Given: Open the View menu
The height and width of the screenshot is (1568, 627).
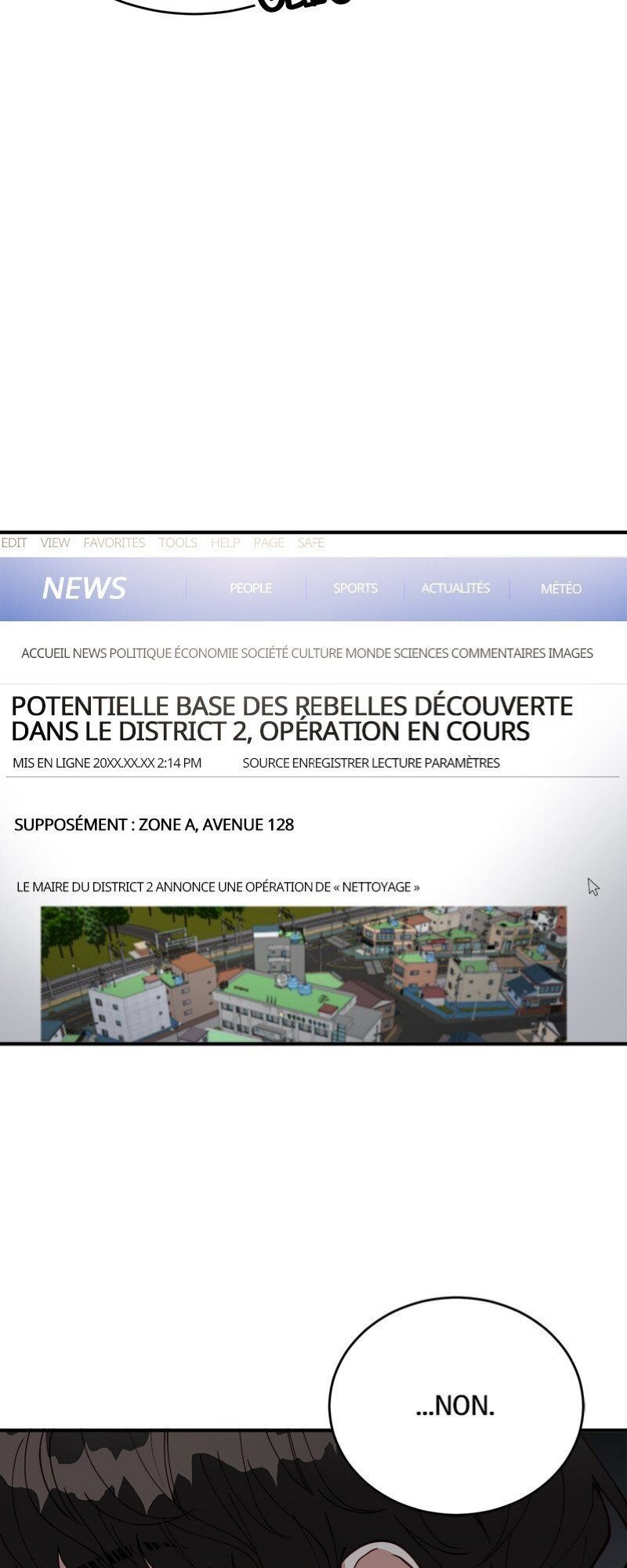Looking at the screenshot, I should point(55,543).
